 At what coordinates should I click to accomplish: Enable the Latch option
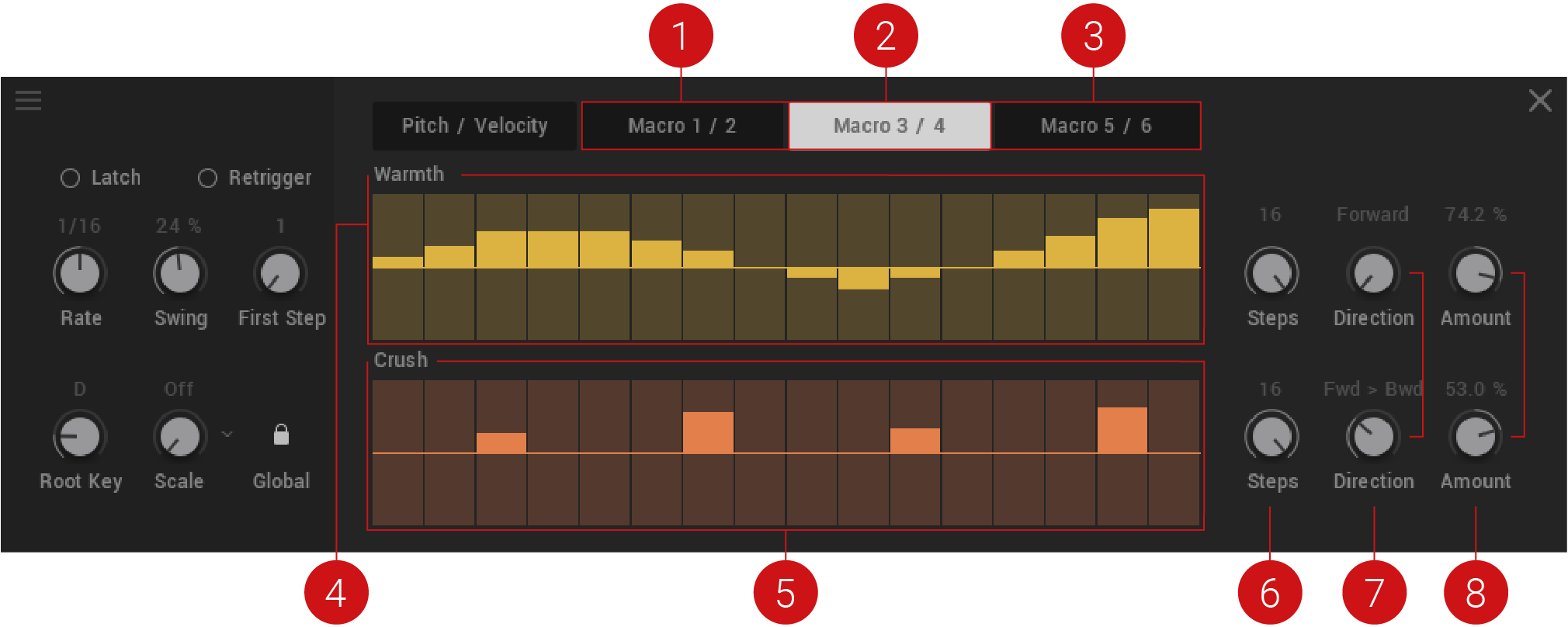[x=71, y=178]
